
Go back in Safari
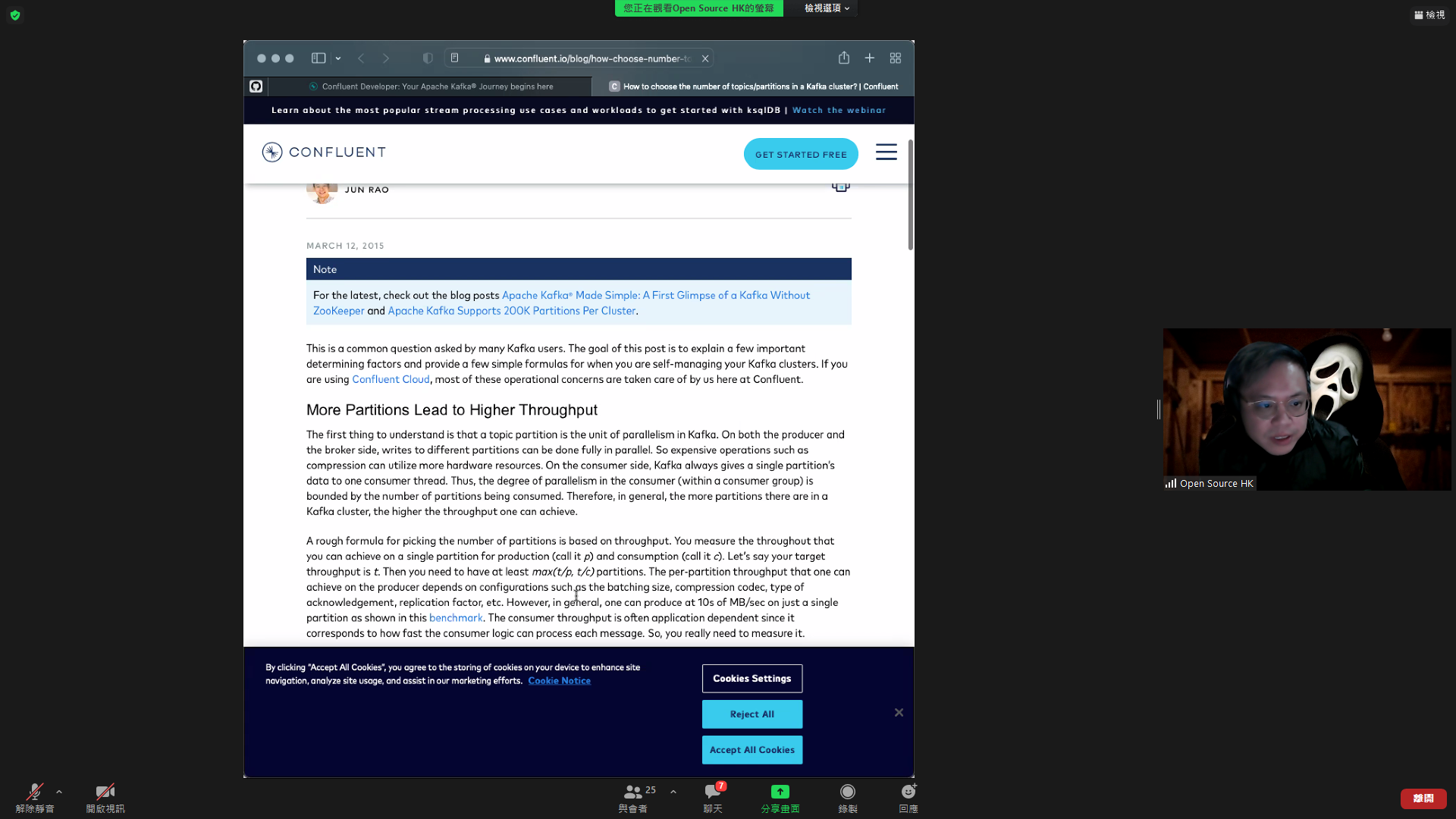361,58
